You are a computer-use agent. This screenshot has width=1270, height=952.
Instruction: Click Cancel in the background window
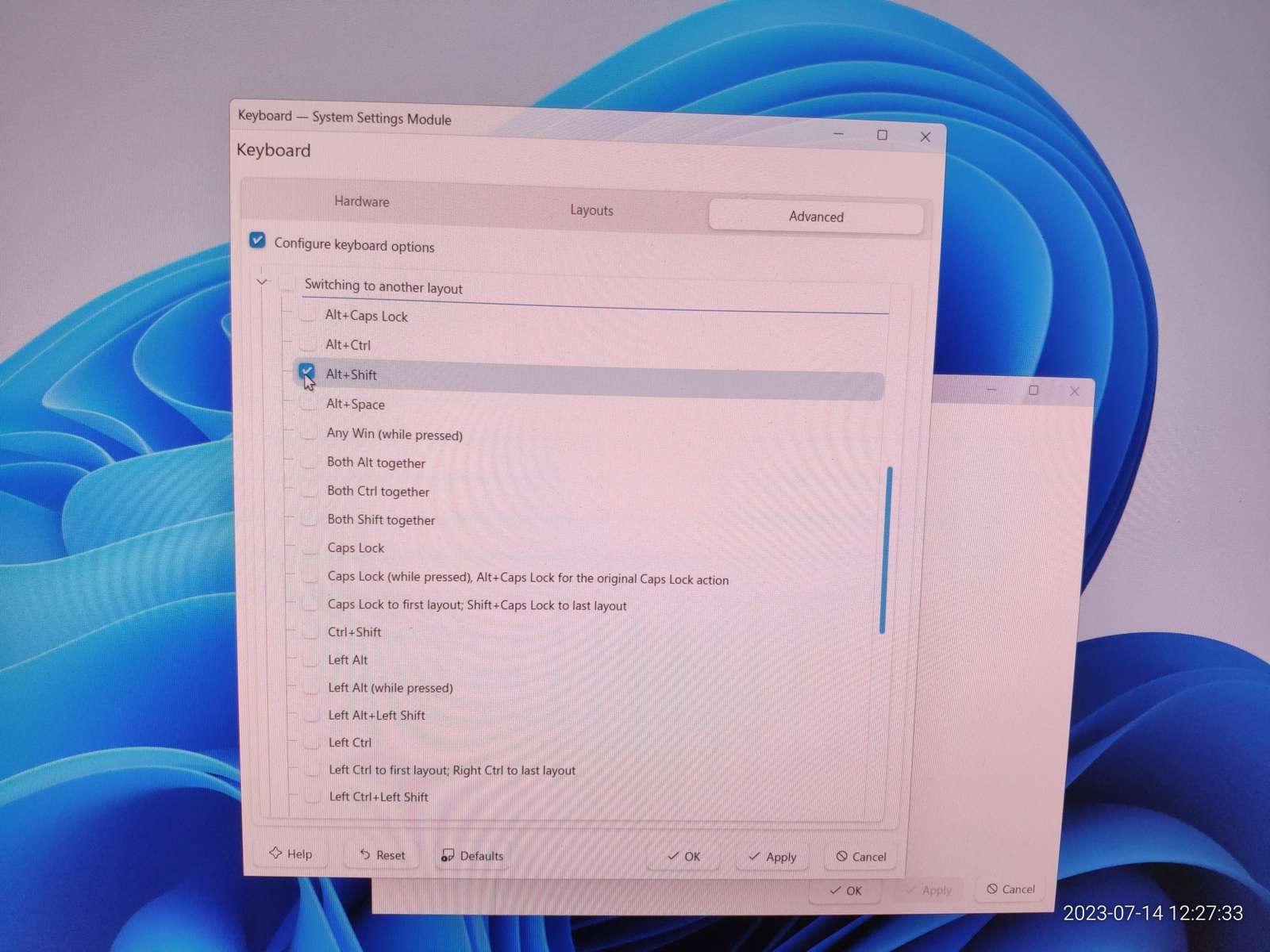[x=1010, y=889]
